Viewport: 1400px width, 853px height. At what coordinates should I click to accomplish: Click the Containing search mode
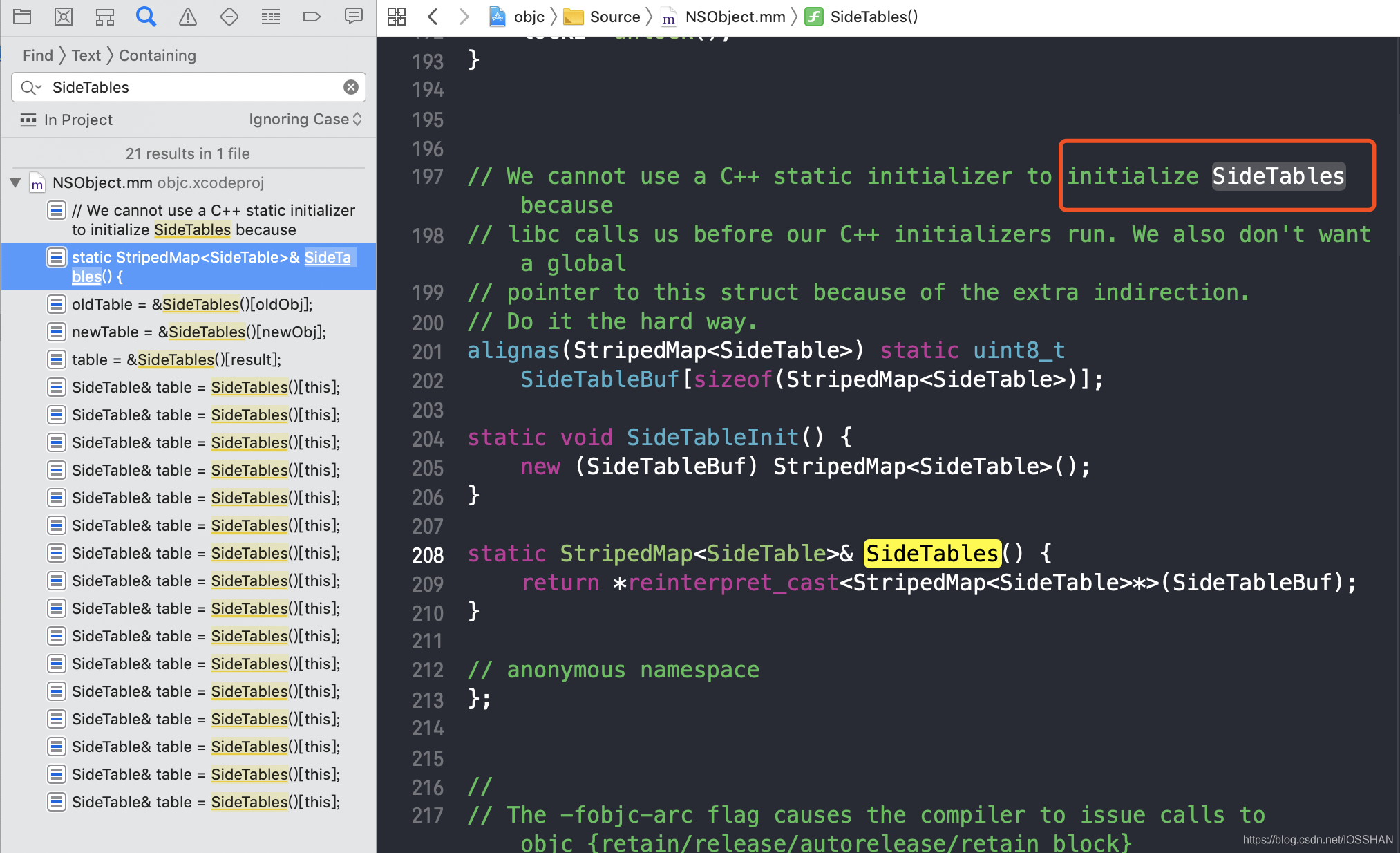(157, 55)
